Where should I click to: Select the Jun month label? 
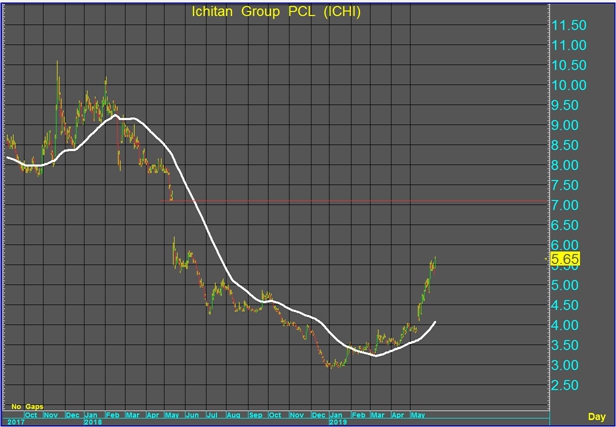pos(192,415)
